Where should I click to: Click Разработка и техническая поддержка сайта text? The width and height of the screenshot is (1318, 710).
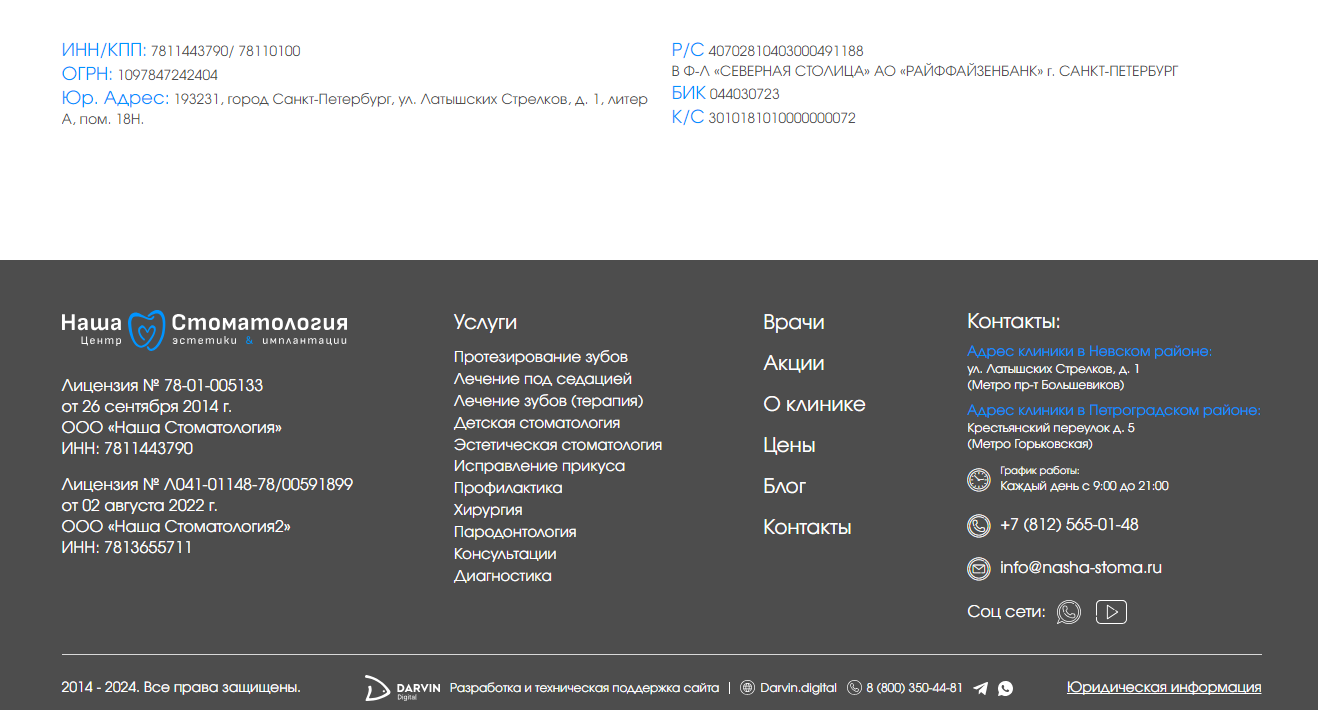click(584, 688)
